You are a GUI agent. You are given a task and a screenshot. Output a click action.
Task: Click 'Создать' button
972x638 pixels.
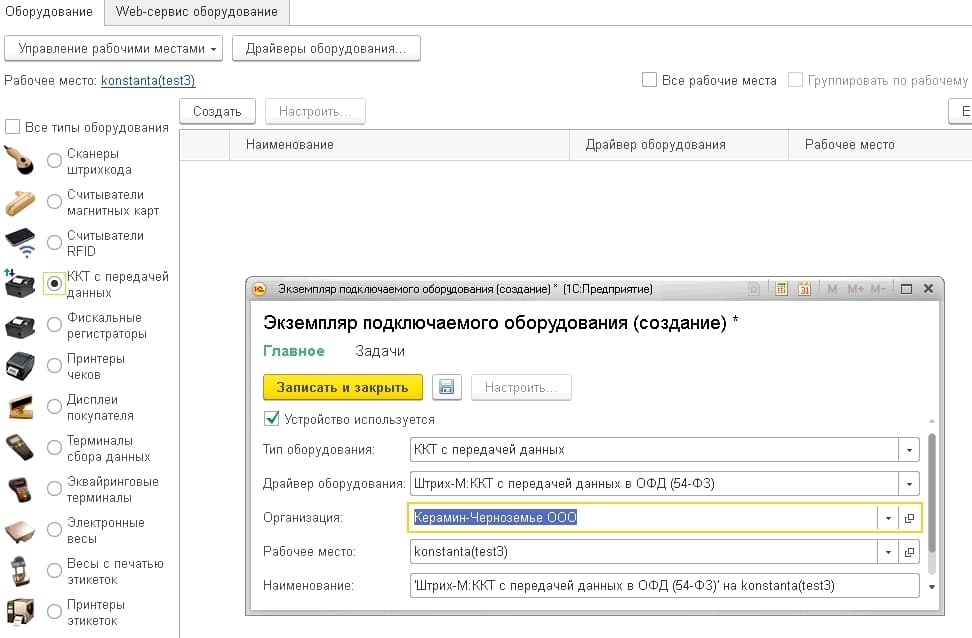coord(217,112)
